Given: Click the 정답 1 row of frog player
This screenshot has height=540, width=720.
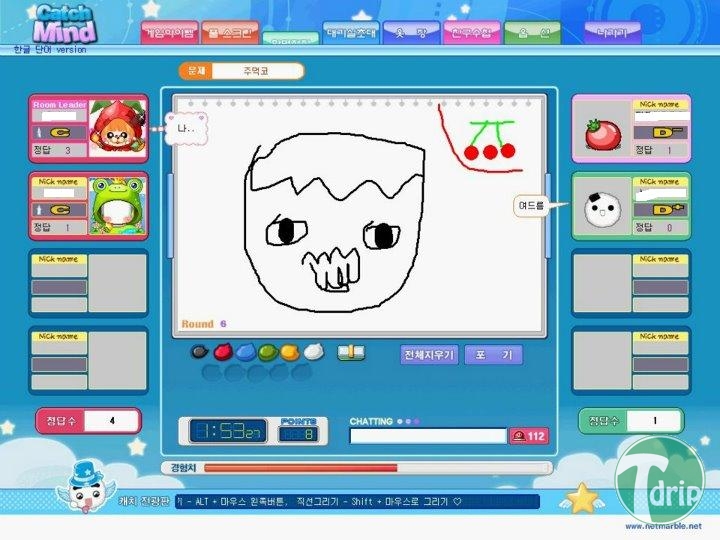Looking at the screenshot, I should [x=59, y=227].
